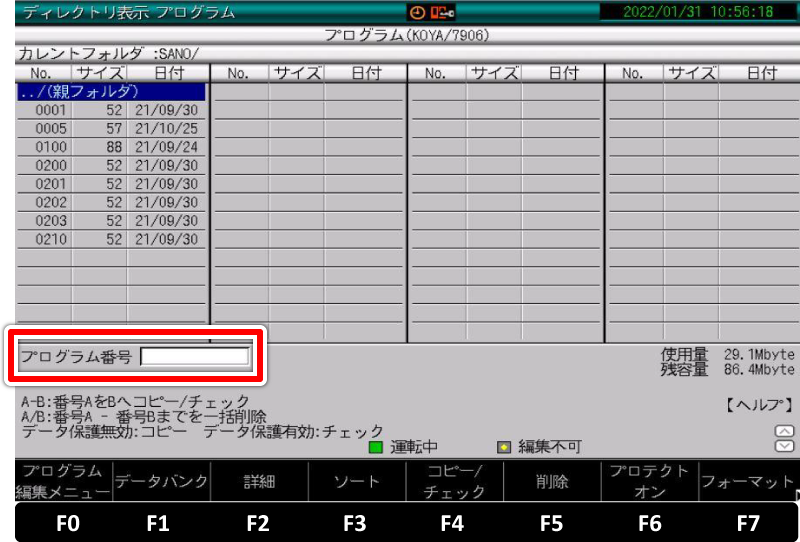Select program number 0100
Image resolution: width=800 pixels, height=542 pixels.
tap(51, 147)
